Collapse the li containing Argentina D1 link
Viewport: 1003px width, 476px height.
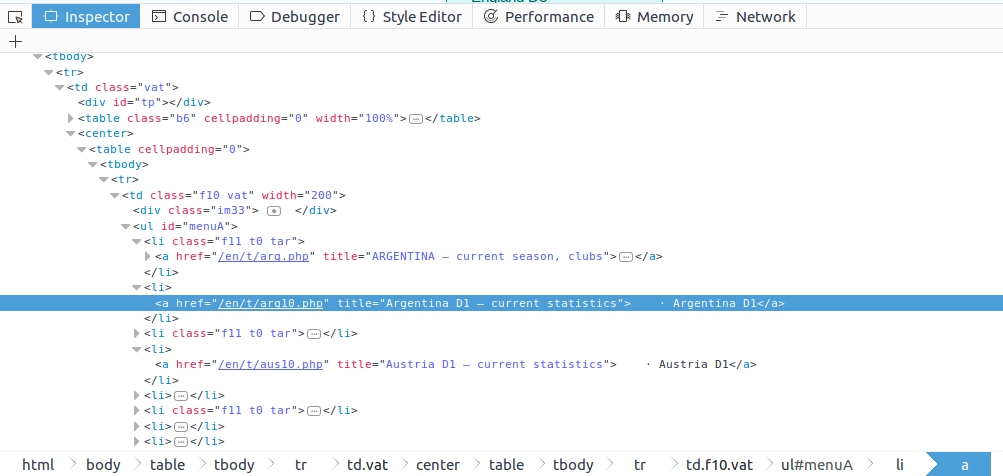137,287
